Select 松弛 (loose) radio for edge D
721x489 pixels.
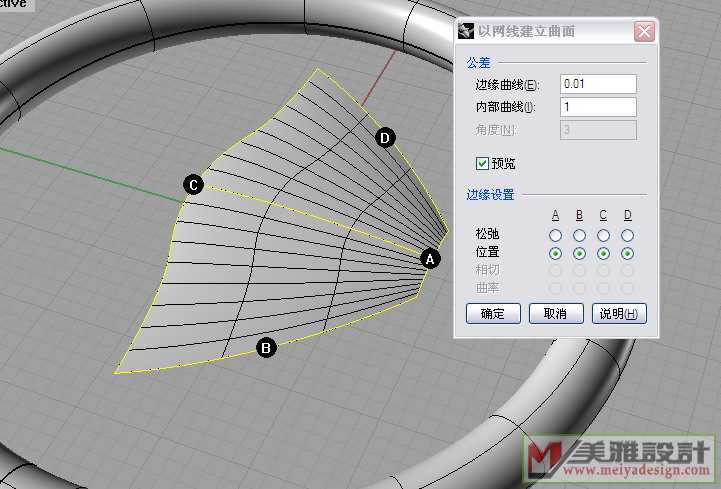(628, 235)
